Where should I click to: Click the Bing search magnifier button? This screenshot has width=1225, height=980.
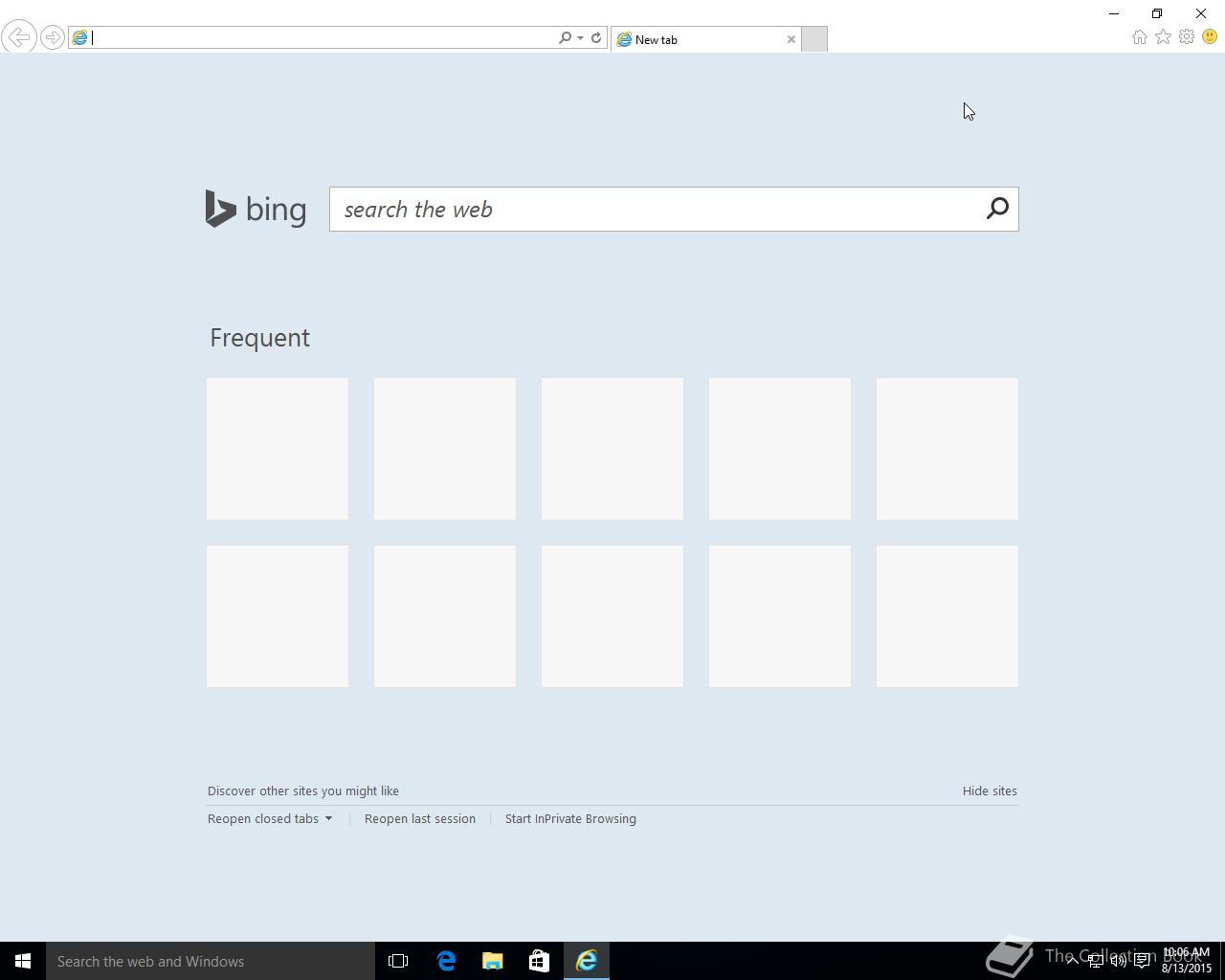click(x=997, y=209)
